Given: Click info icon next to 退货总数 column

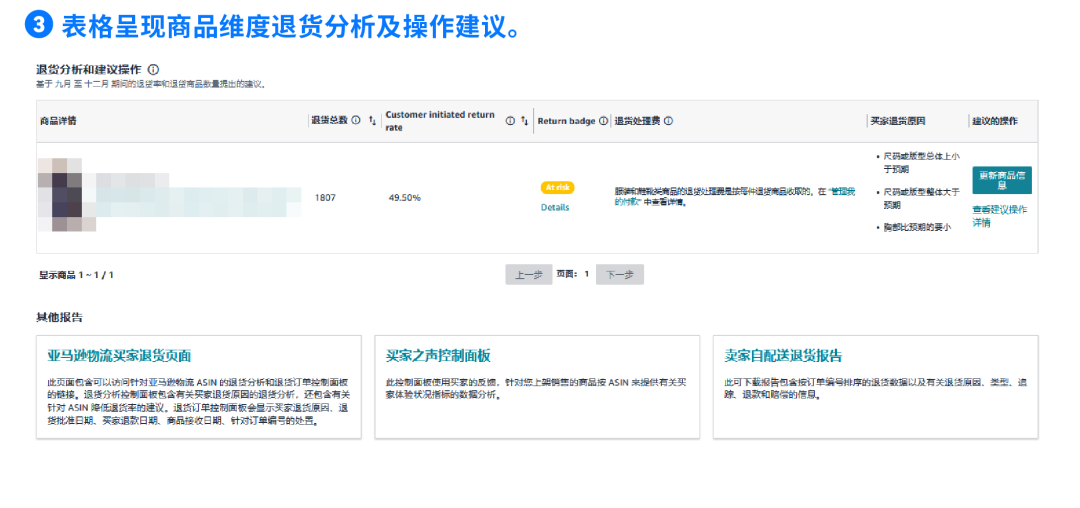Looking at the screenshot, I should [x=357, y=121].
